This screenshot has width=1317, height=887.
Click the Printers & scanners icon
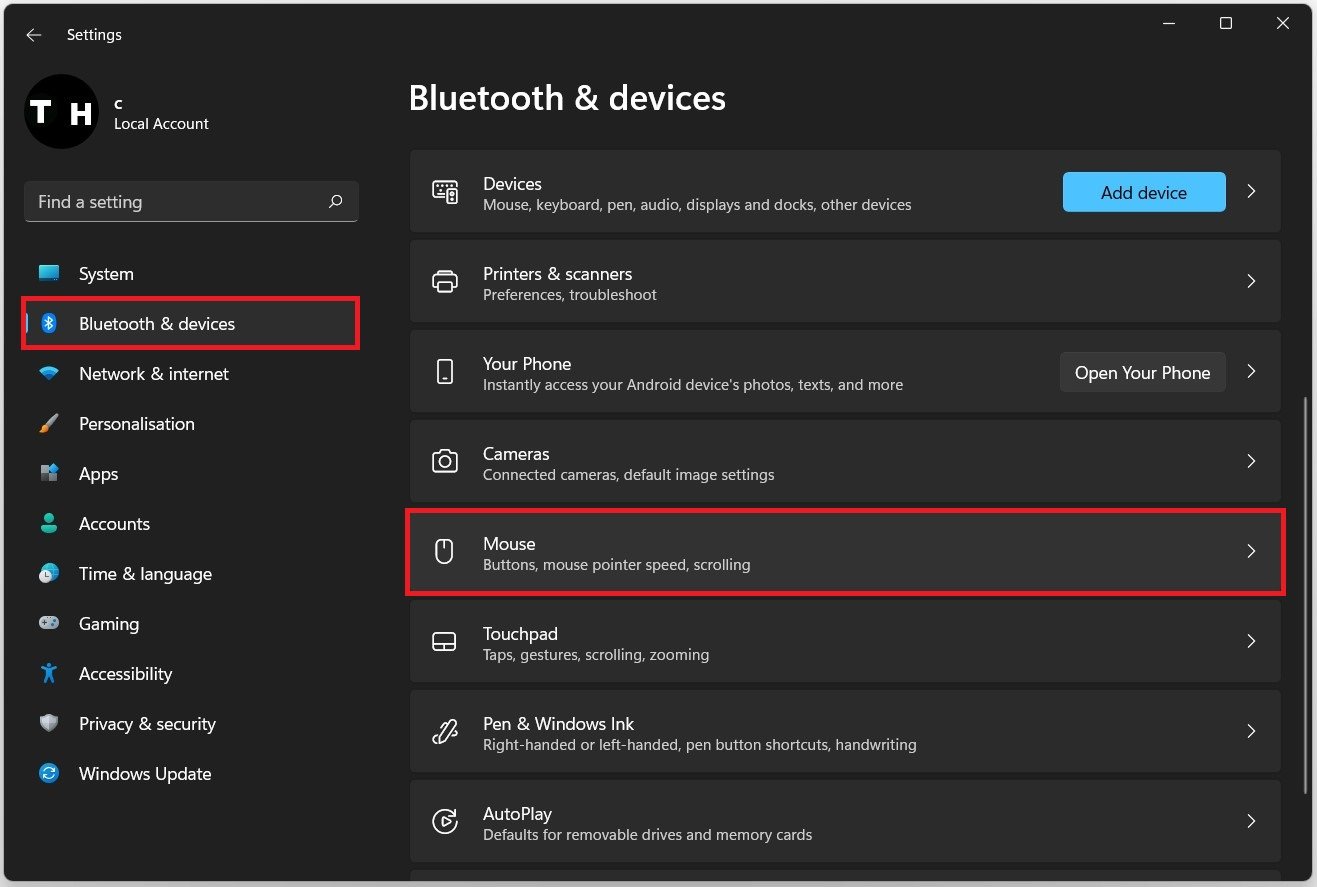tap(444, 281)
